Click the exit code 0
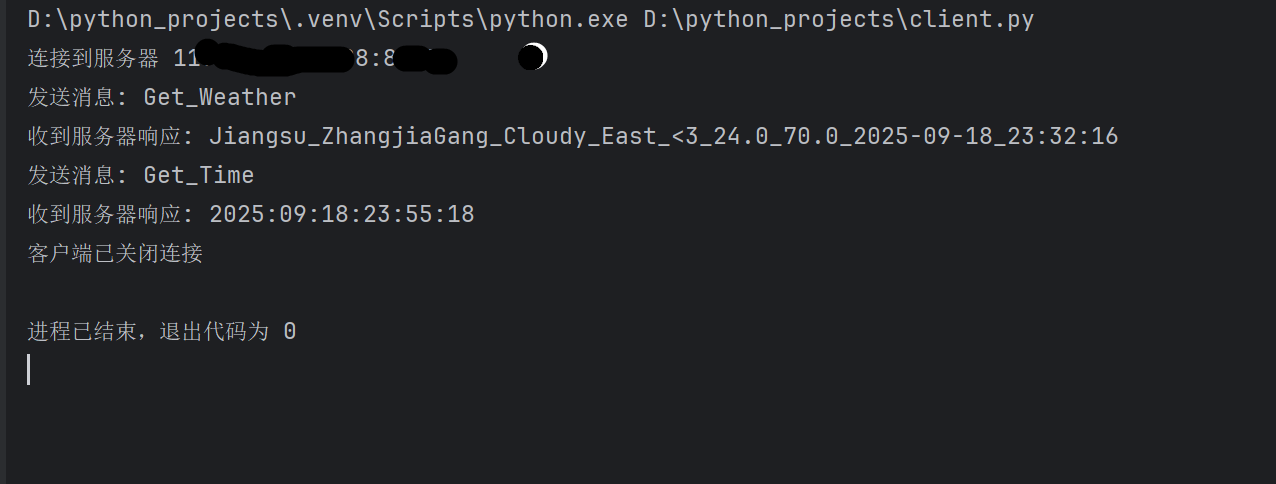This screenshot has width=1276, height=484. (x=289, y=331)
